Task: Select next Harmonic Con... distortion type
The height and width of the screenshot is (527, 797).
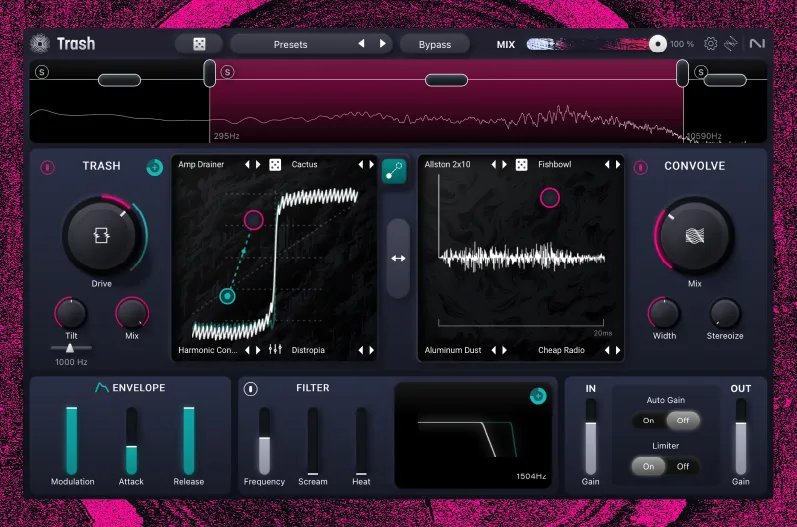Action: click(x=258, y=350)
